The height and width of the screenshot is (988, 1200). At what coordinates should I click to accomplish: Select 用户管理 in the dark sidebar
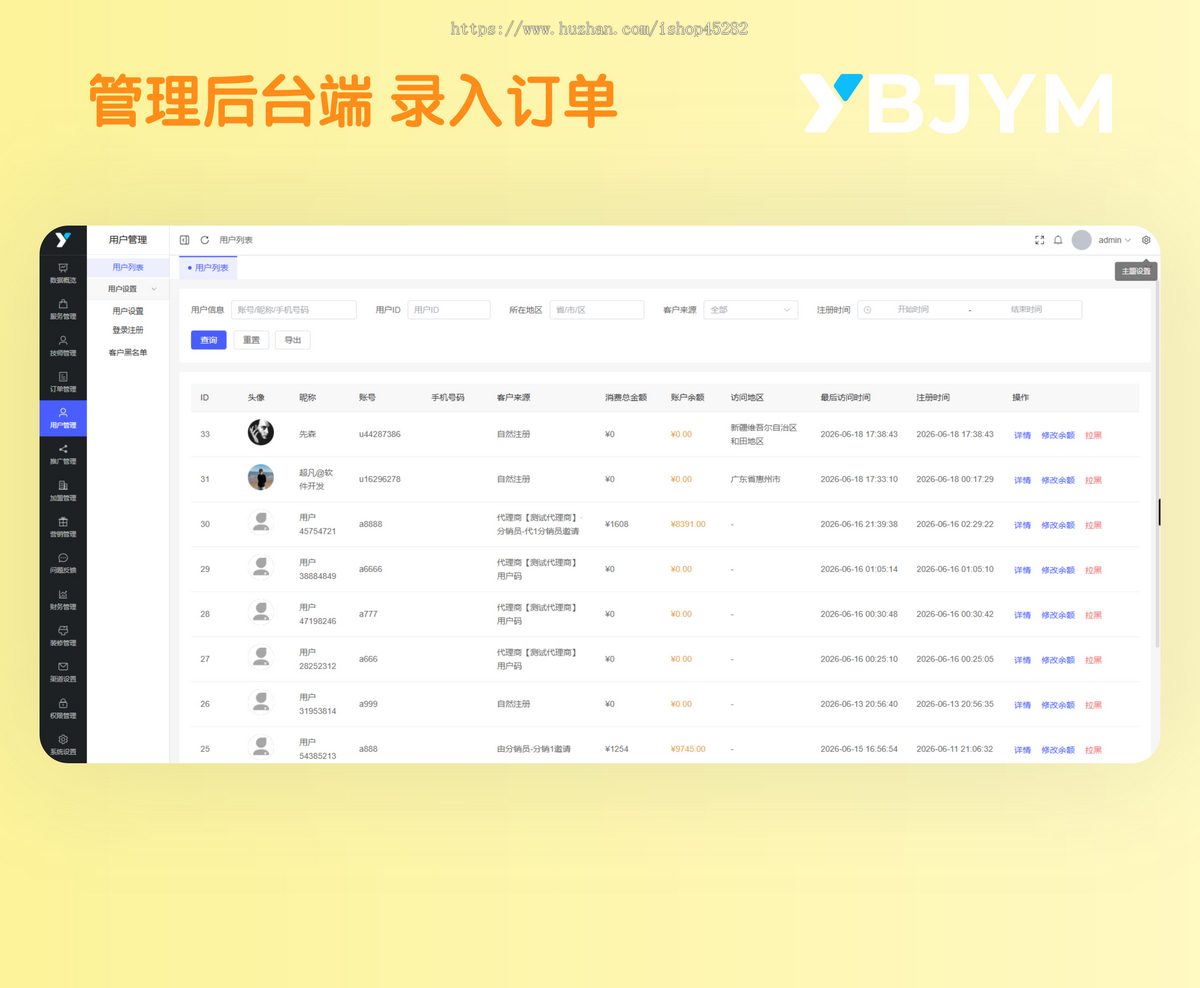(63, 418)
